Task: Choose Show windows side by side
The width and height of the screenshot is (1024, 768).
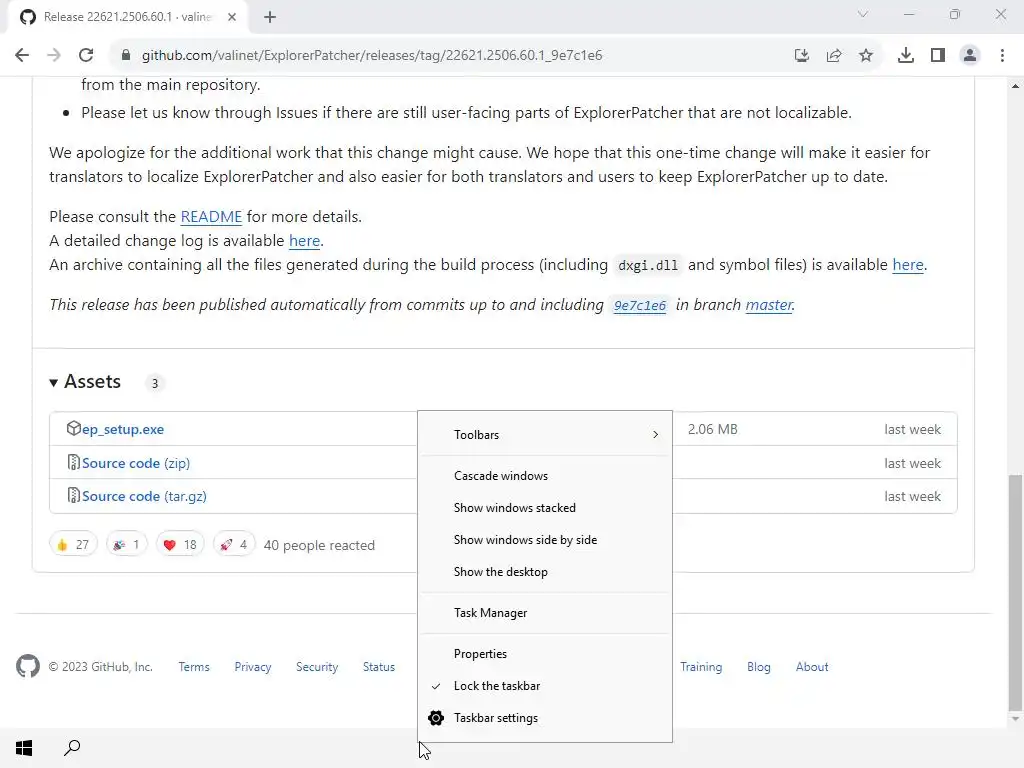Action: click(x=545, y=540)
